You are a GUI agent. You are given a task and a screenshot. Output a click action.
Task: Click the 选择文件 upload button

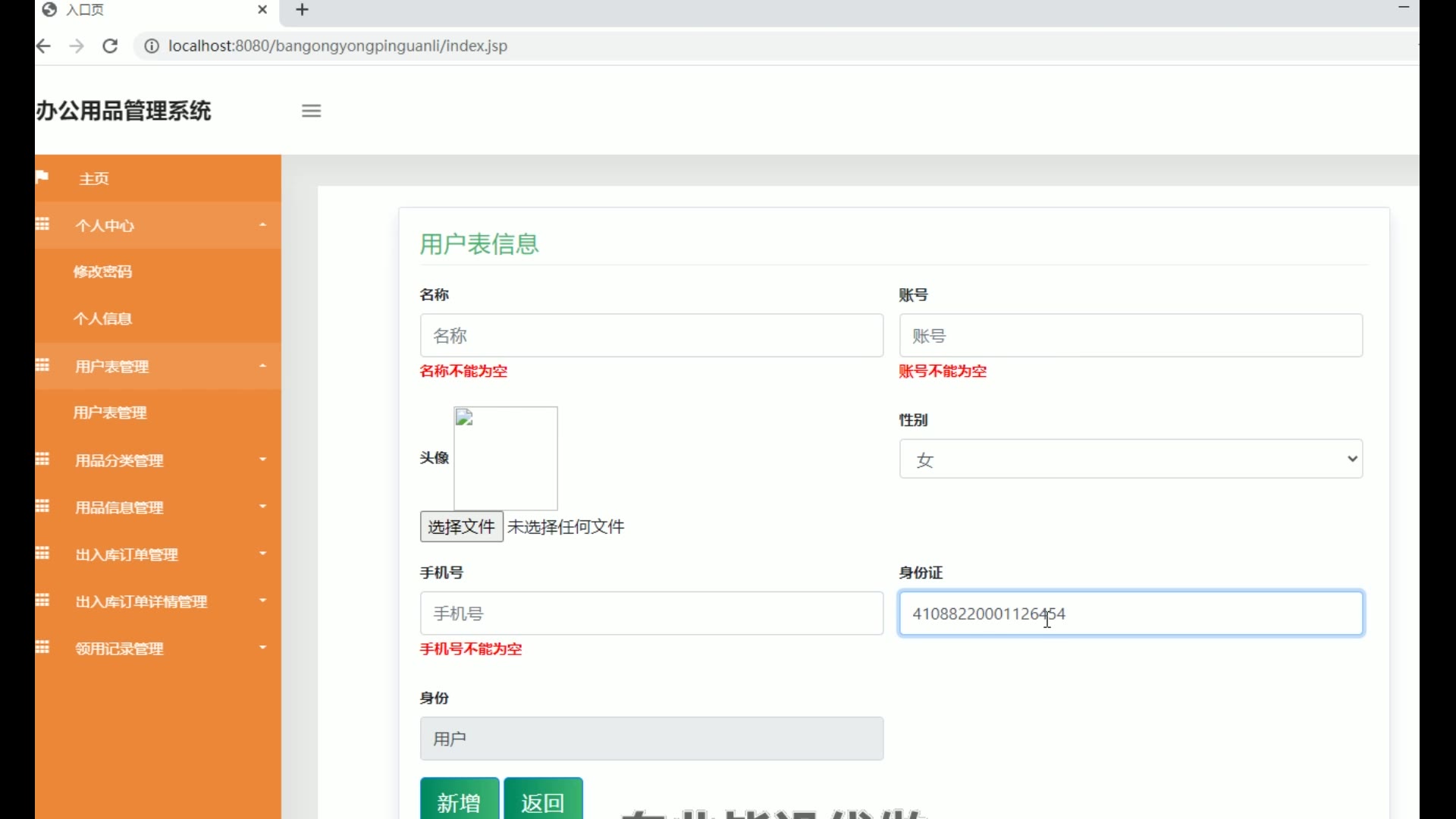(x=462, y=526)
